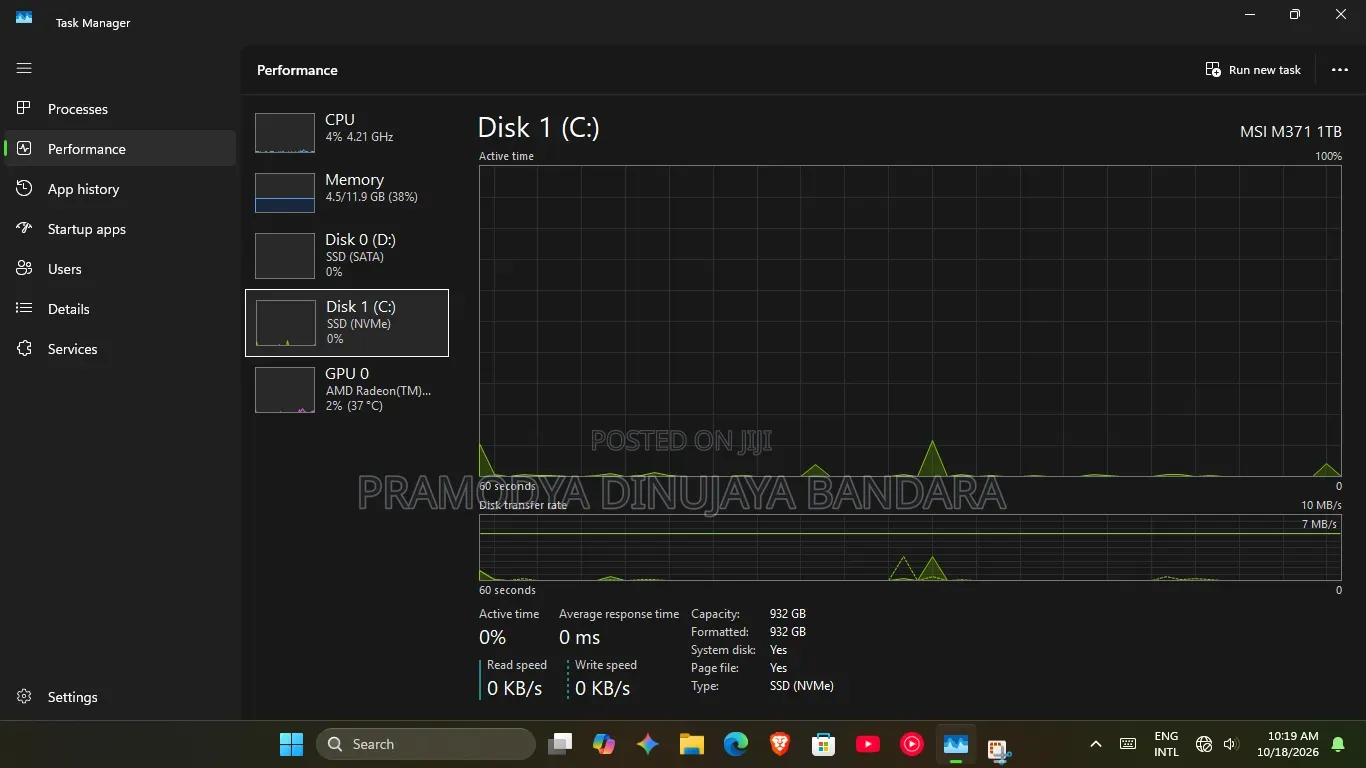The image size is (1366, 768).
Task: Open the notifications bell
Action: (x=1338, y=744)
